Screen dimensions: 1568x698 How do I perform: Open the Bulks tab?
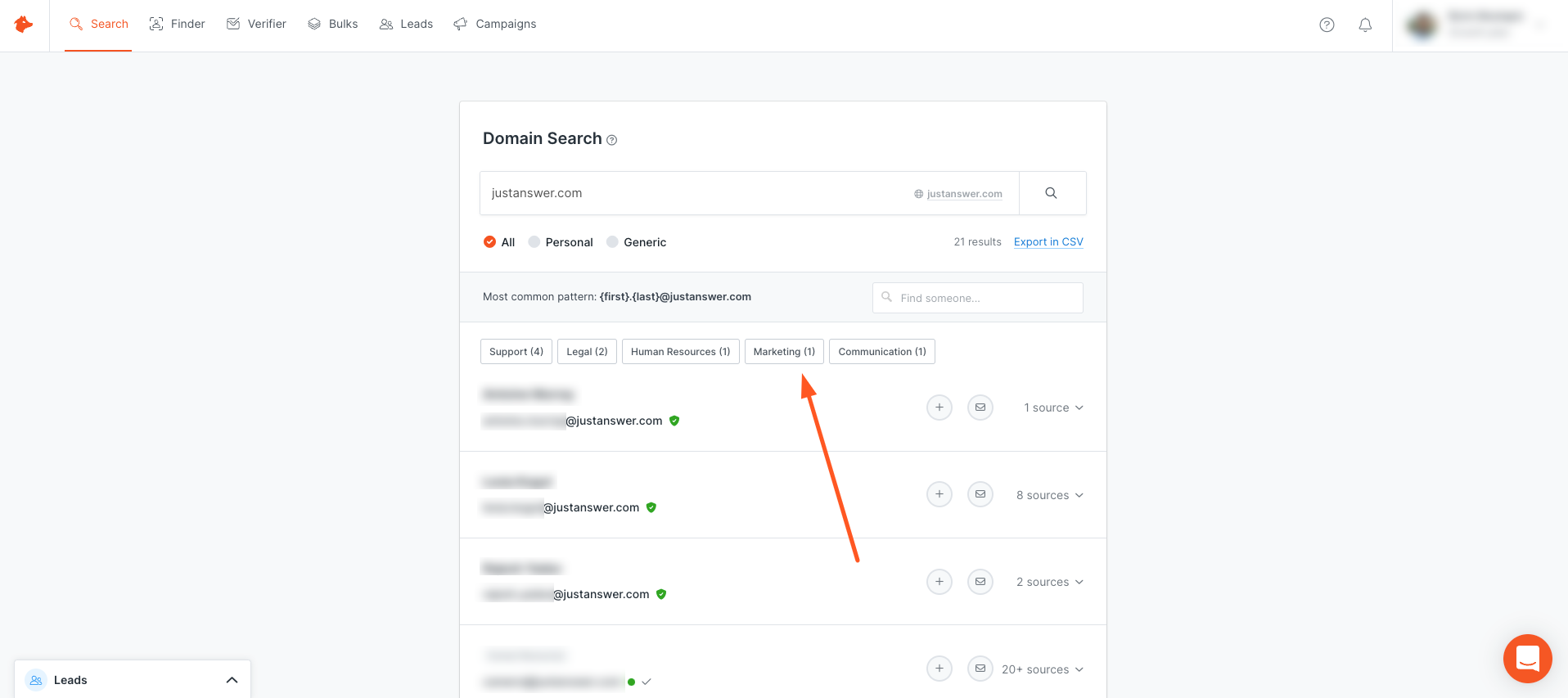[x=332, y=25]
